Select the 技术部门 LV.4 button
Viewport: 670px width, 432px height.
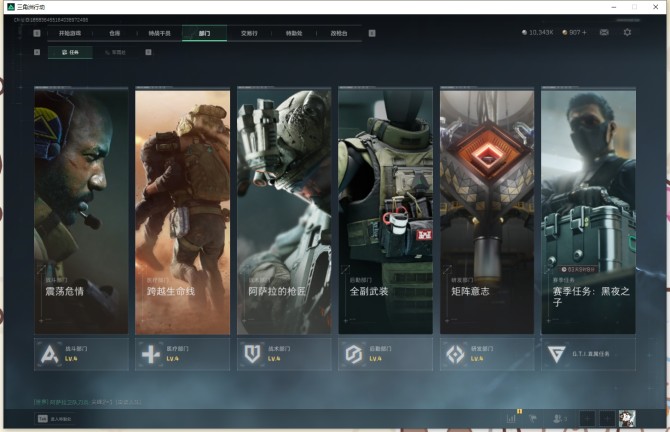284,354
